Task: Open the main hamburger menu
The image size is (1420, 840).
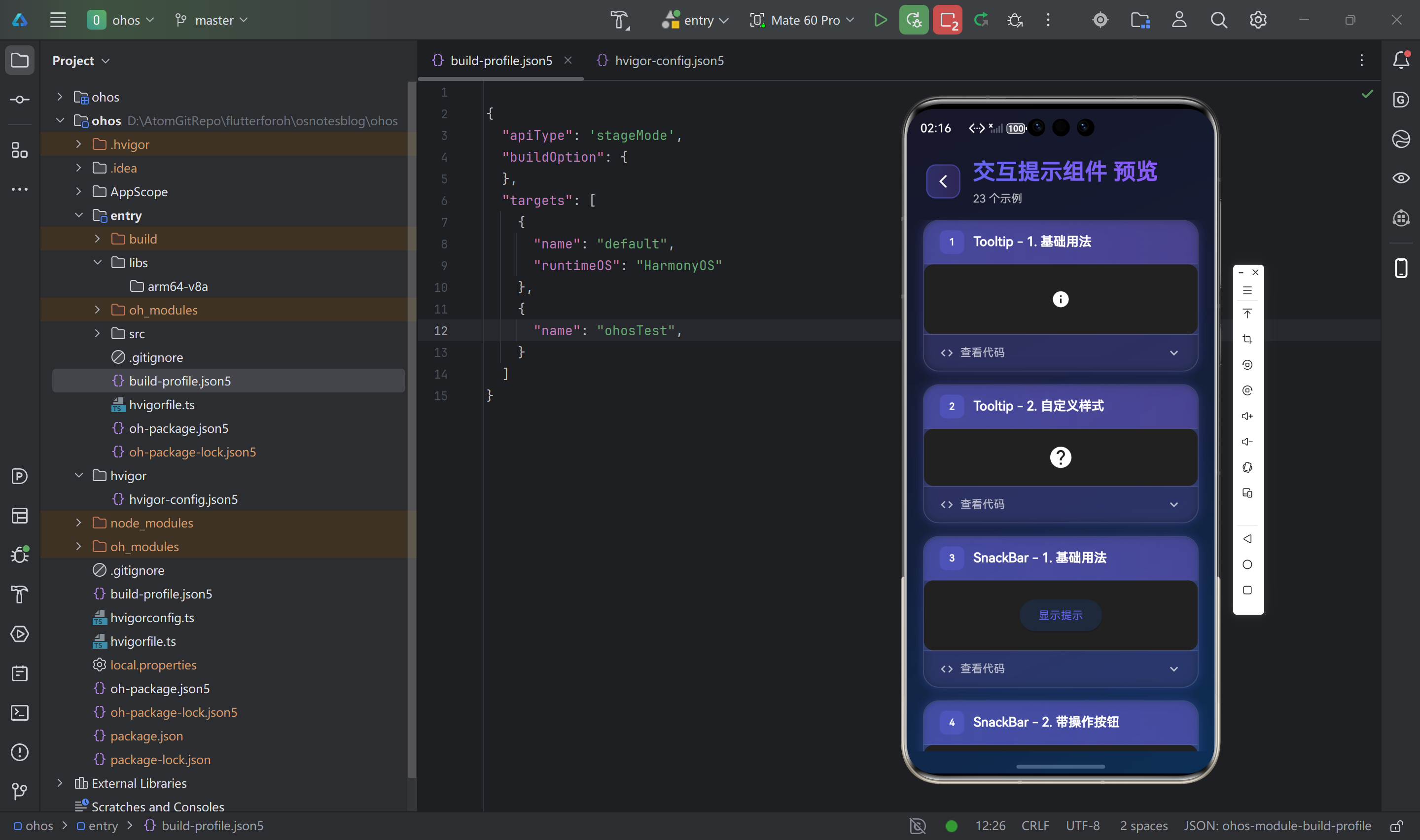Action: [58, 20]
